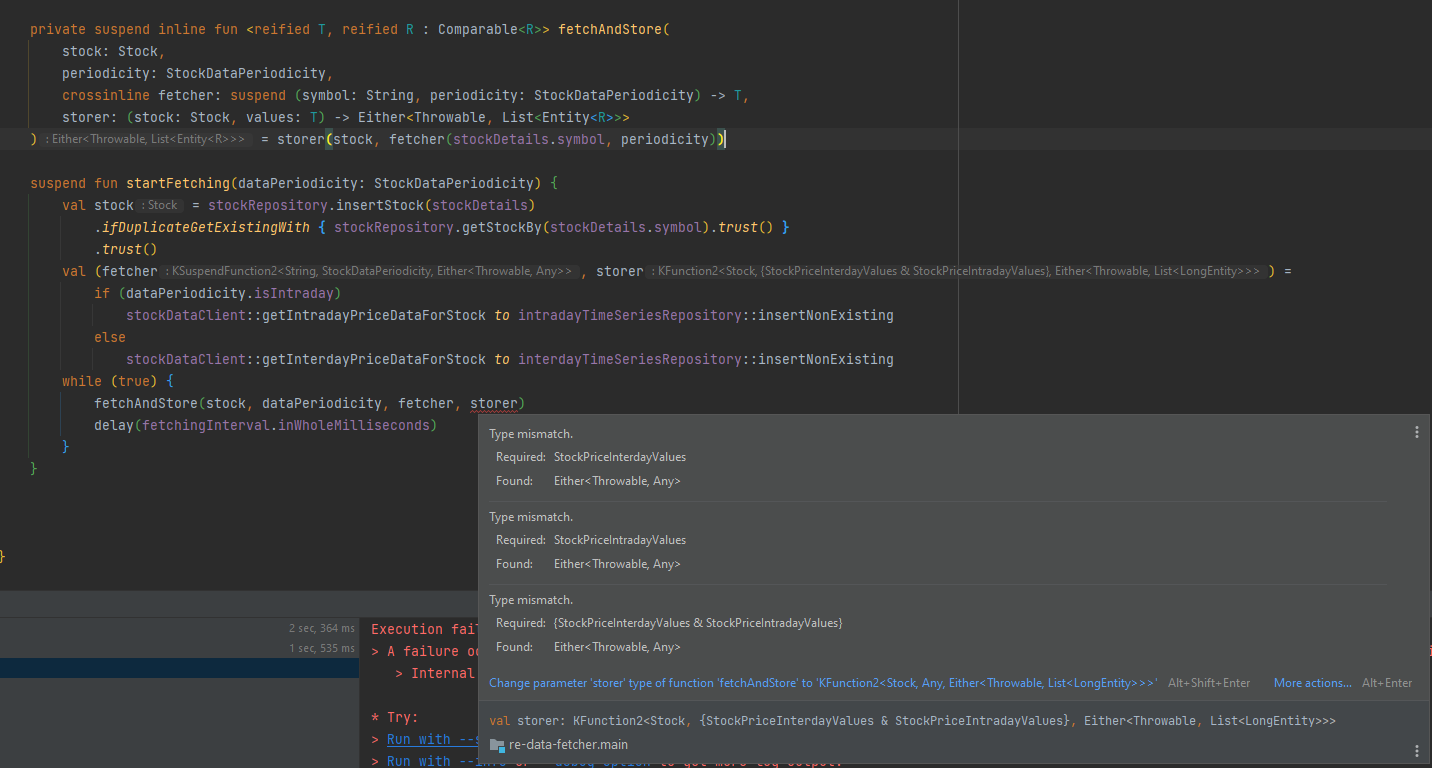Click the ifDuplicateGetExistingWith call

(x=206, y=227)
